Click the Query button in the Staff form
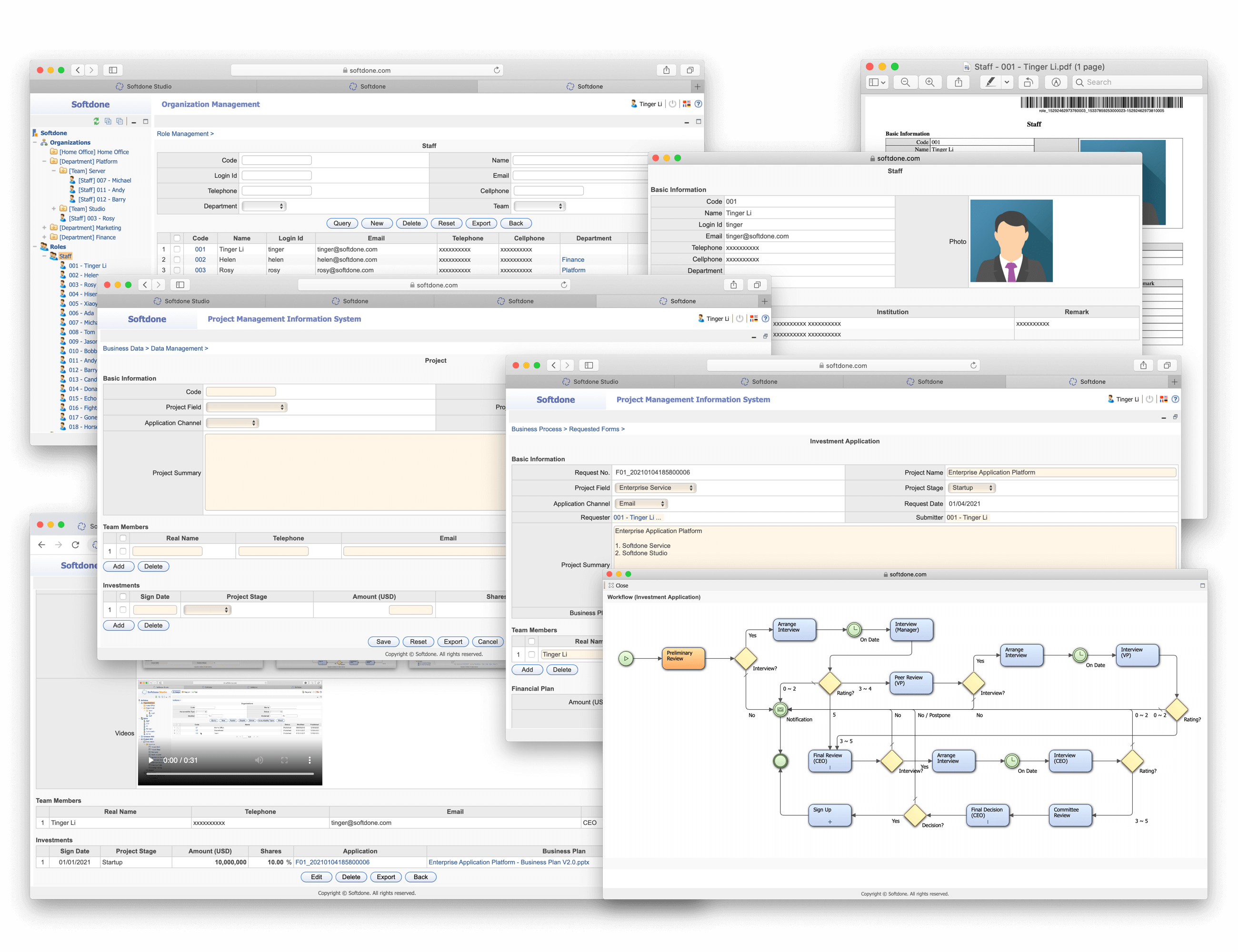 click(342, 223)
